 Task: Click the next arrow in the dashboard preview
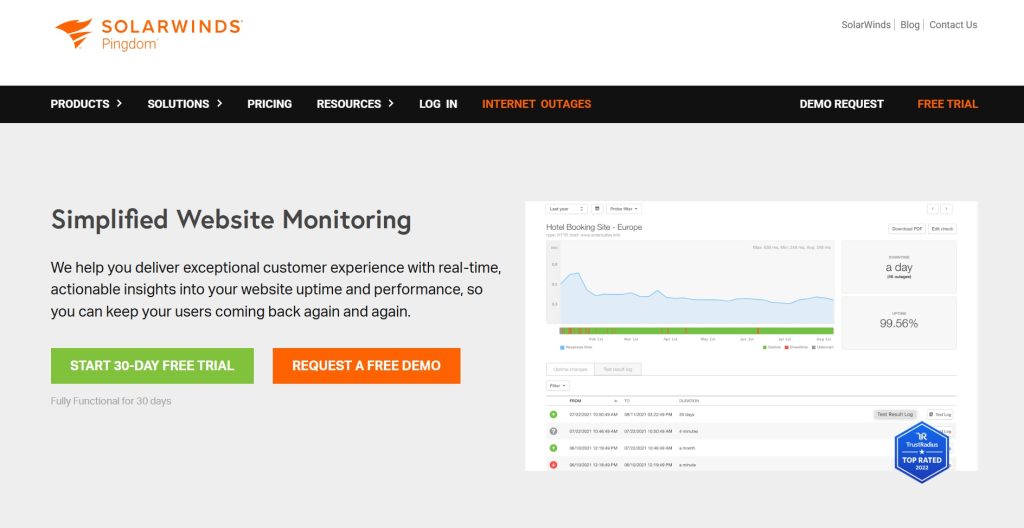point(946,209)
